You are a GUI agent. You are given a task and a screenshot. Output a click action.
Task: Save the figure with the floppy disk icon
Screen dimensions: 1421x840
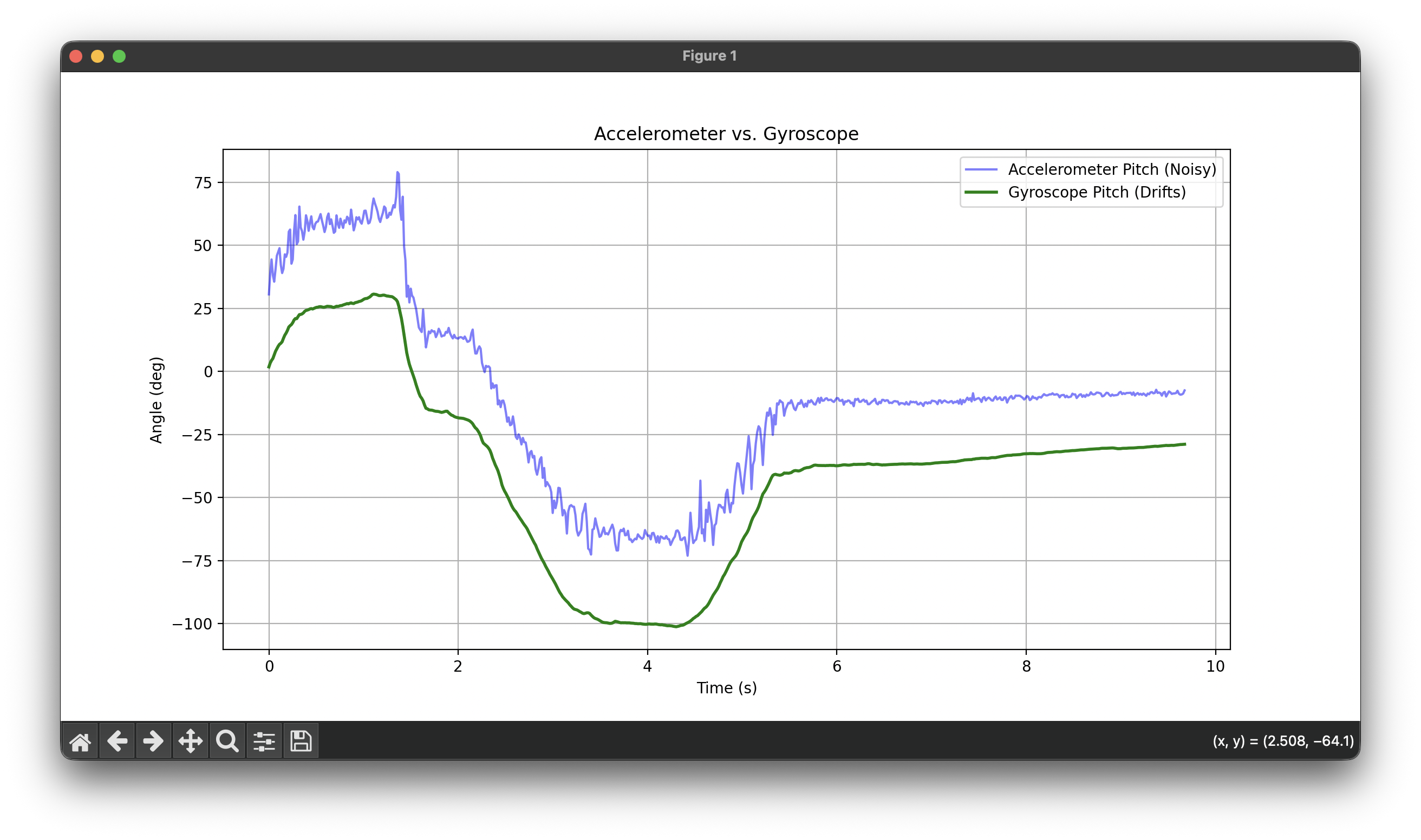(x=301, y=740)
